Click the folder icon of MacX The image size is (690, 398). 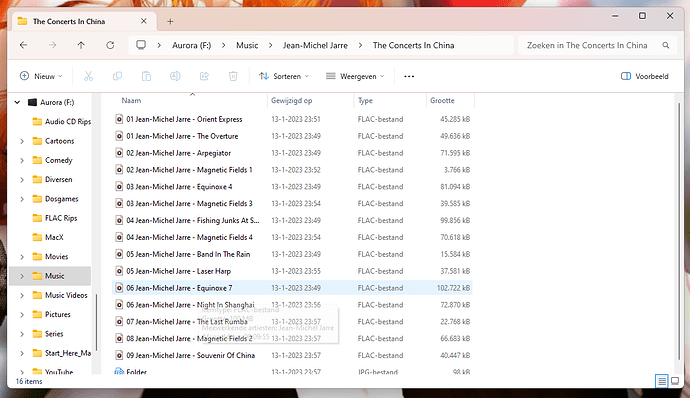pos(37,237)
